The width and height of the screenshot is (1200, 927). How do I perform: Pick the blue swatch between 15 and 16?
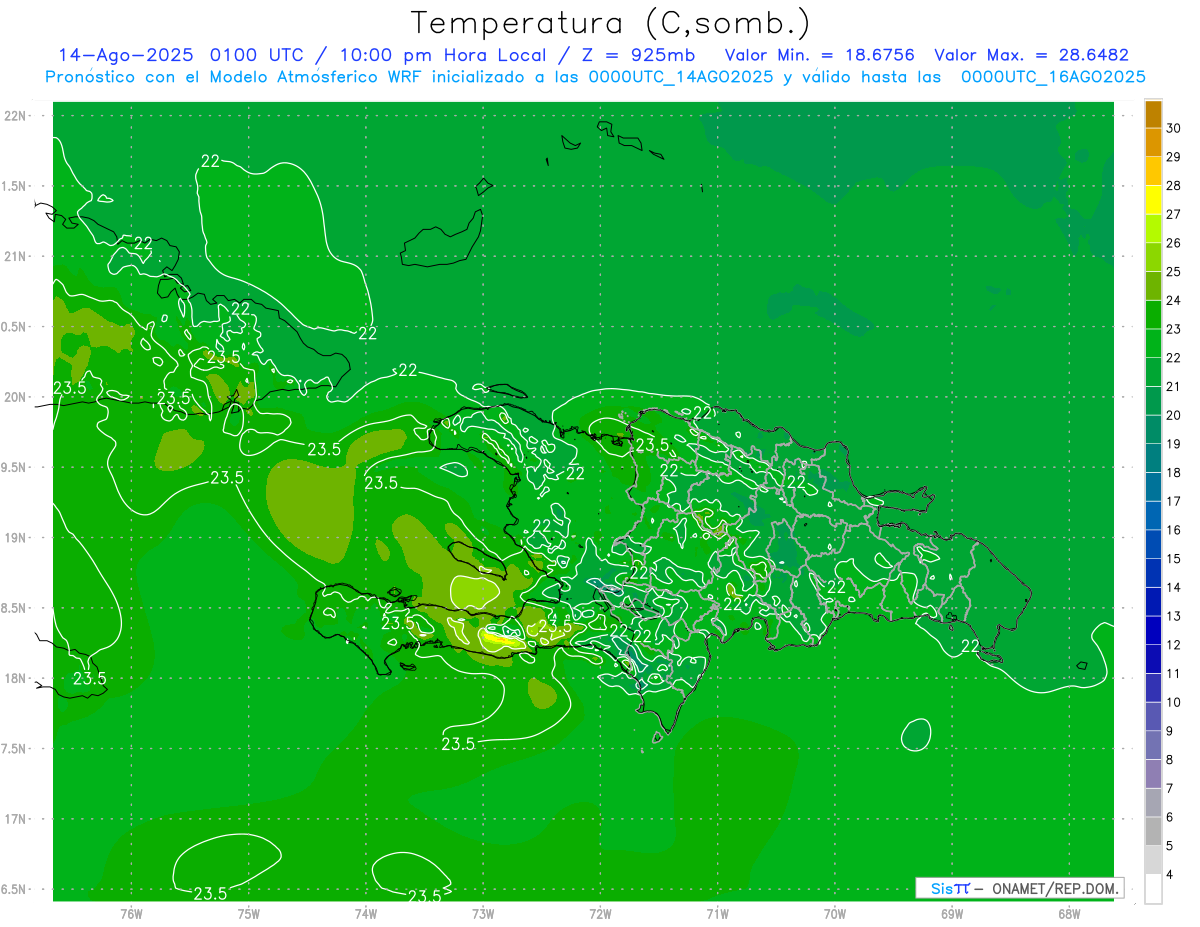[1153, 545]
